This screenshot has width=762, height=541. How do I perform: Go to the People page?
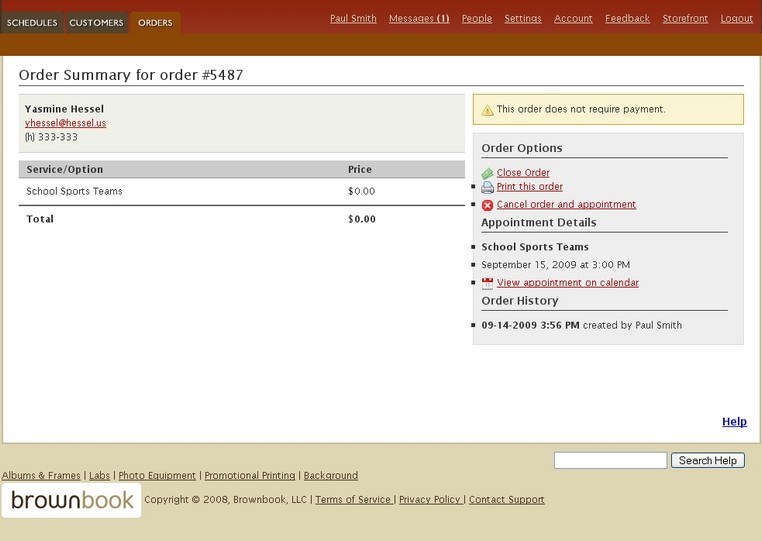(x=477, y=18)
